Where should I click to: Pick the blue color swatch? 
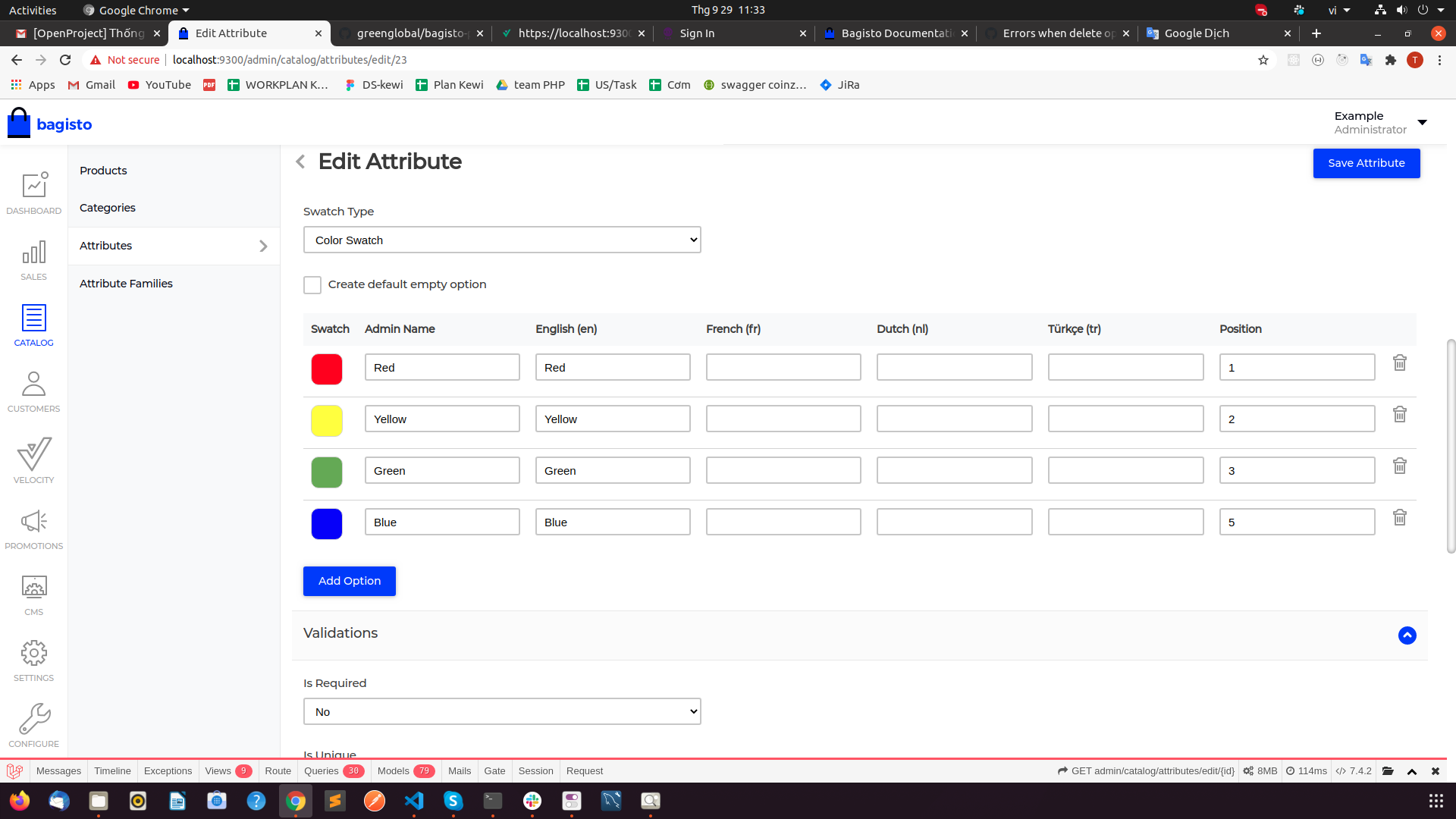327,524
